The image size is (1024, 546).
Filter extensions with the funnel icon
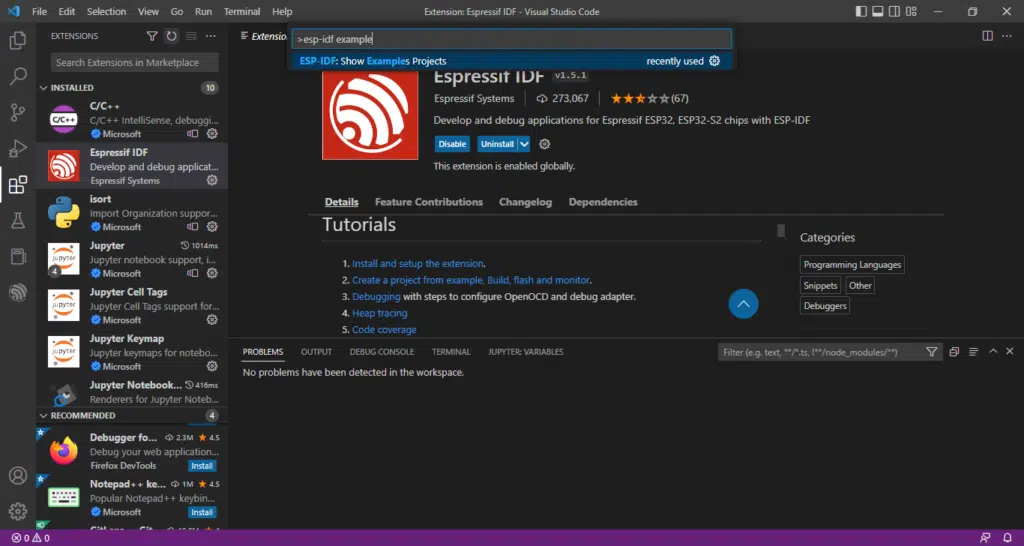152,36
